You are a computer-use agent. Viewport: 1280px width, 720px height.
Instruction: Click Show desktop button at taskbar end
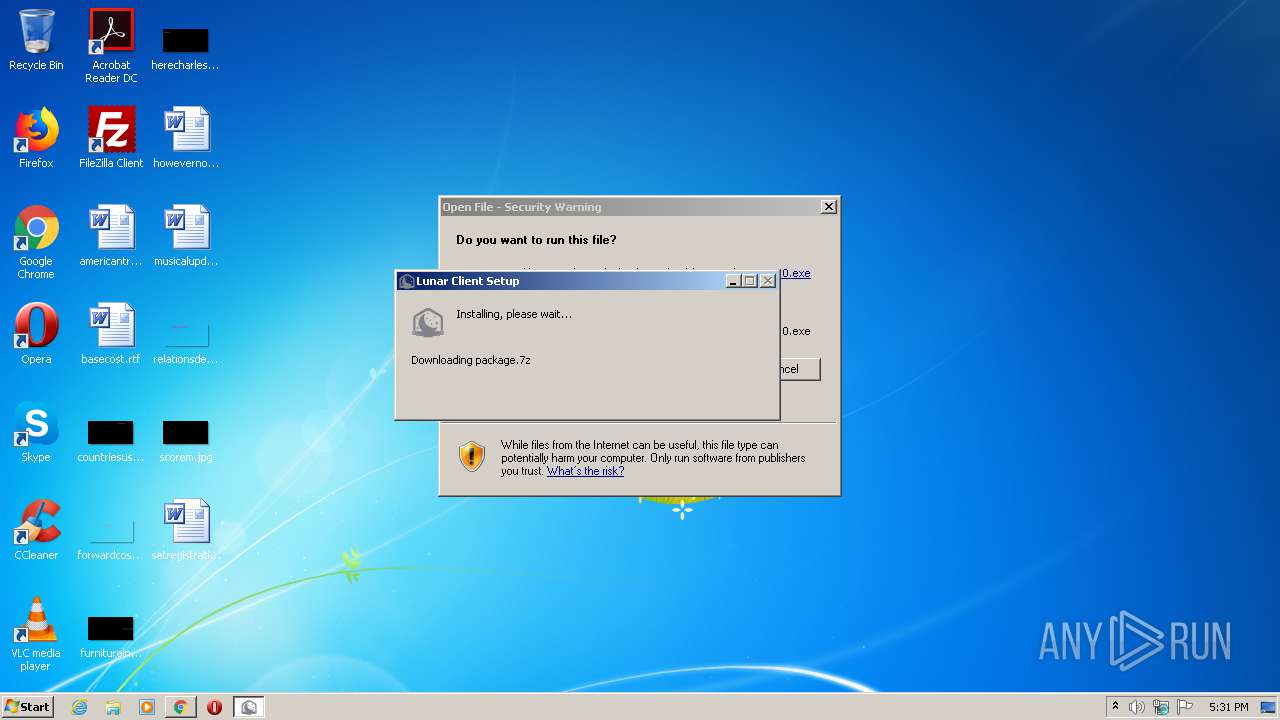coord(1268,707)
